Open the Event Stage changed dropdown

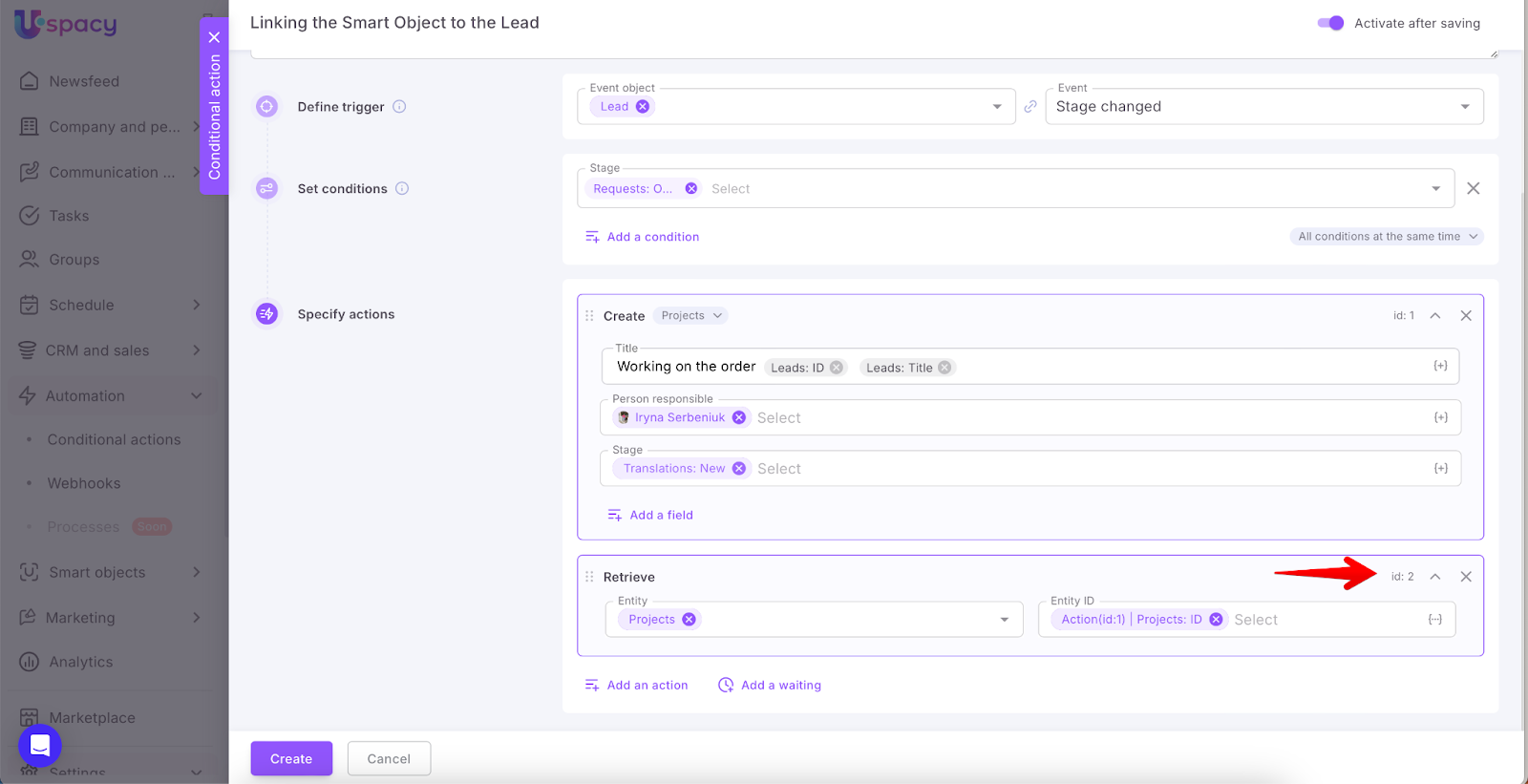(x=1263, y=107)
